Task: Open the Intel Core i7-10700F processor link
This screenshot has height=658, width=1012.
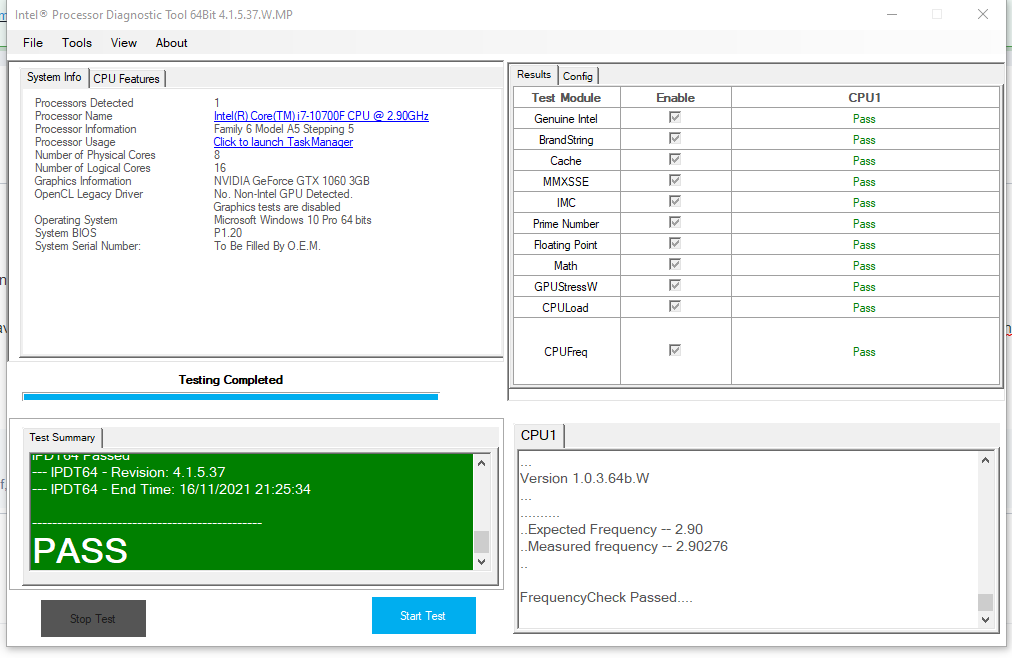Action: tap(321, 116)
